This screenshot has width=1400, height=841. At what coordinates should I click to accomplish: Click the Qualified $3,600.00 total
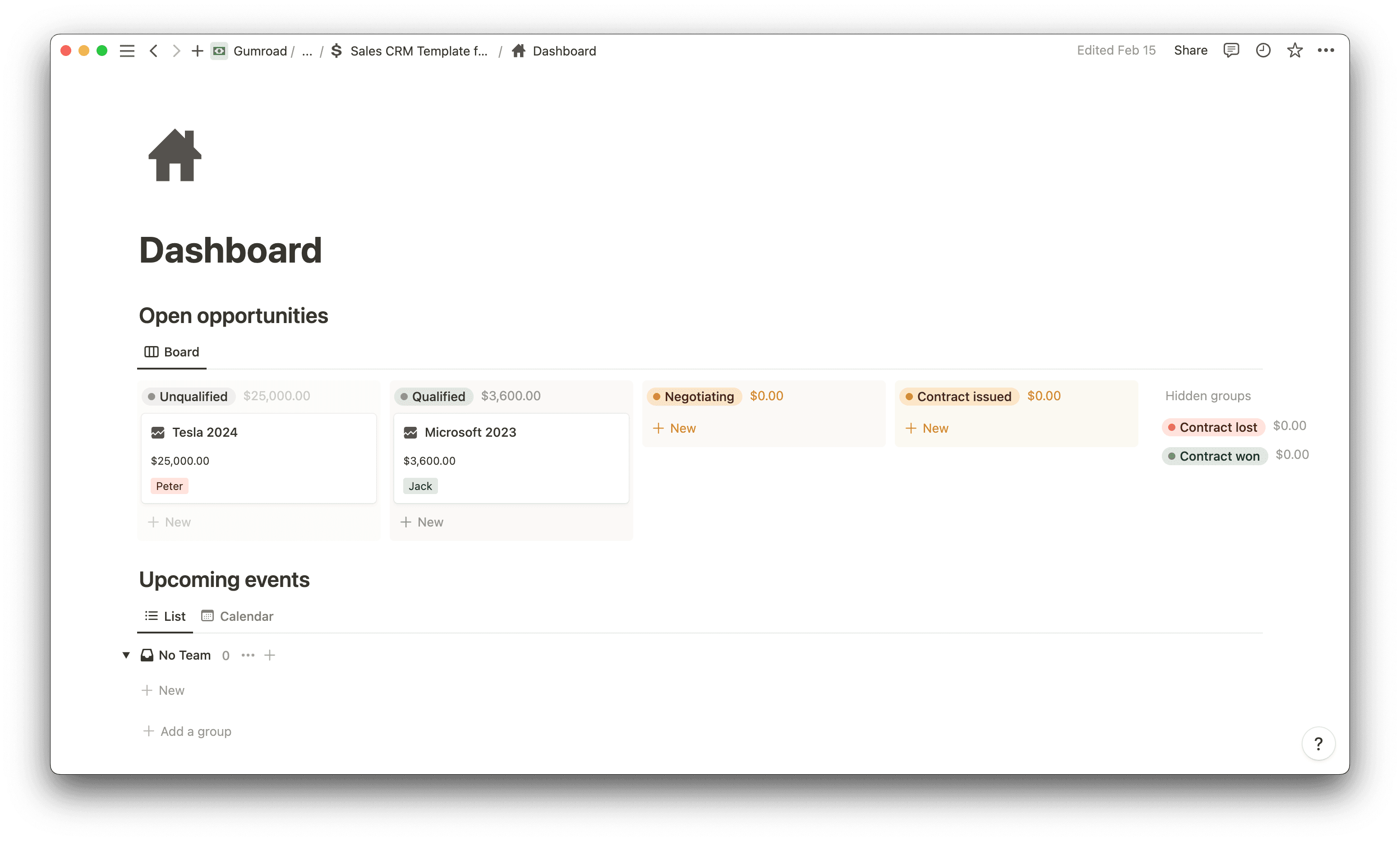511,396
